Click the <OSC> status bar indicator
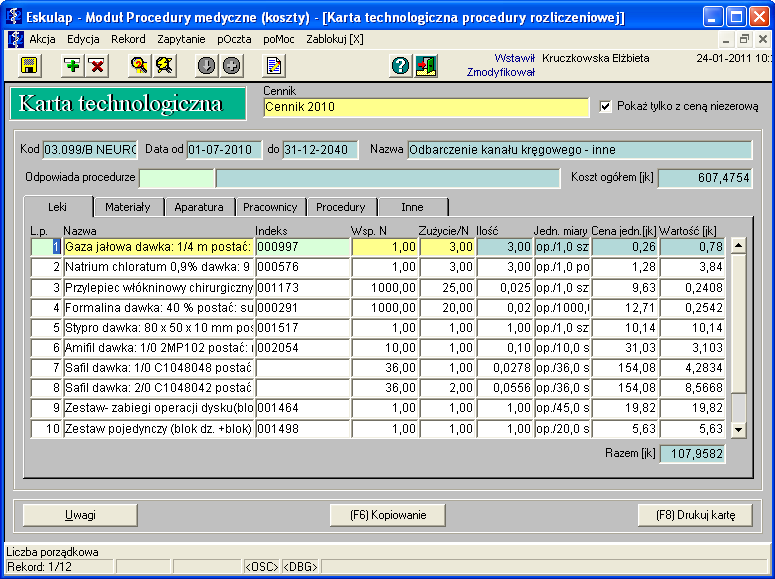The height and width of the screenshot is (579, 775). 262,567
